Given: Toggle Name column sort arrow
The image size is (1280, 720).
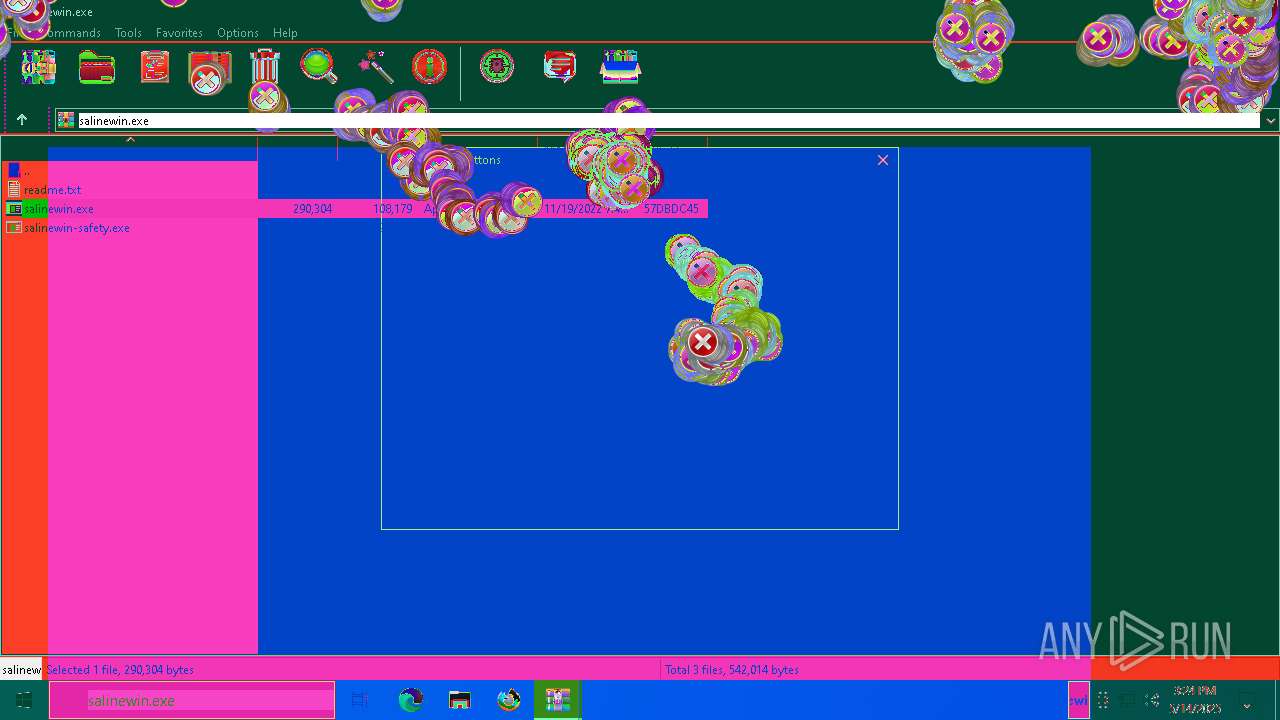Looking at the screenshot, I should [x=130, y=140].
